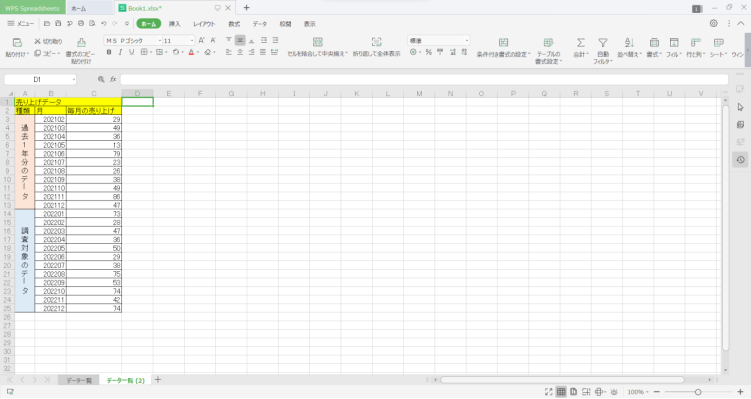Switch to page break preview in status bar
This screenshot has width=751, height=399.
tap(586, 392)
